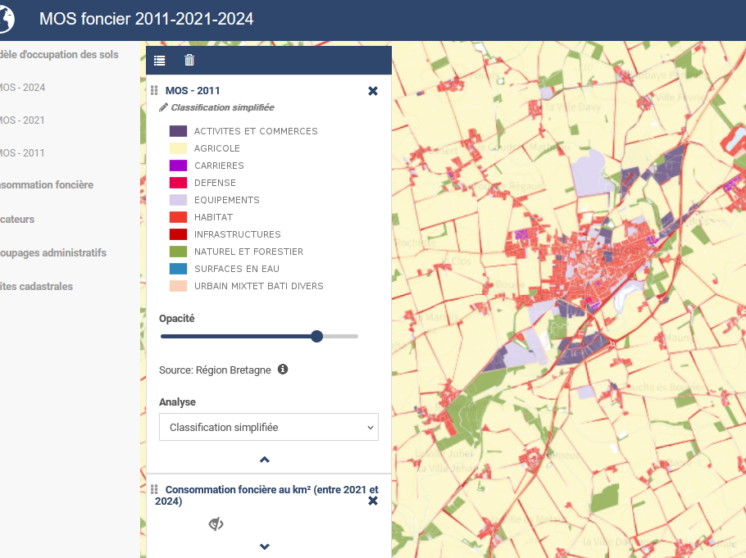Expand the Consommation foncière layer details
The width and height of the screenshot is (746, 558).
(265, 547)
